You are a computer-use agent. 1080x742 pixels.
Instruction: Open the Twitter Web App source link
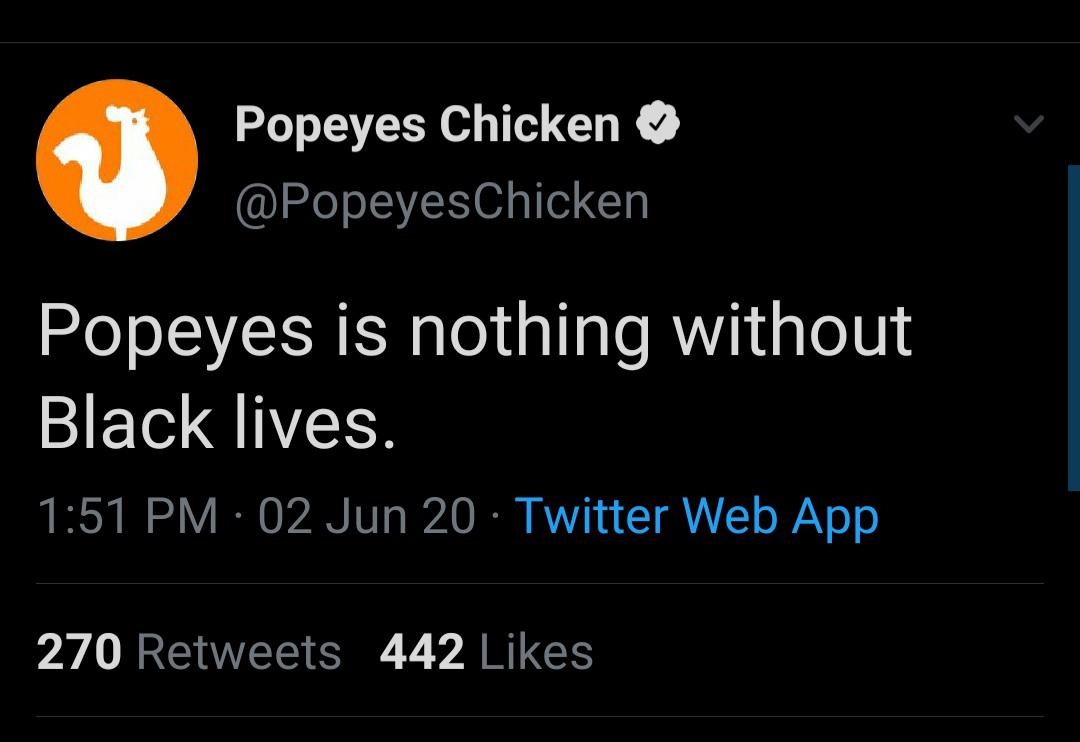(x=696, y=516)
